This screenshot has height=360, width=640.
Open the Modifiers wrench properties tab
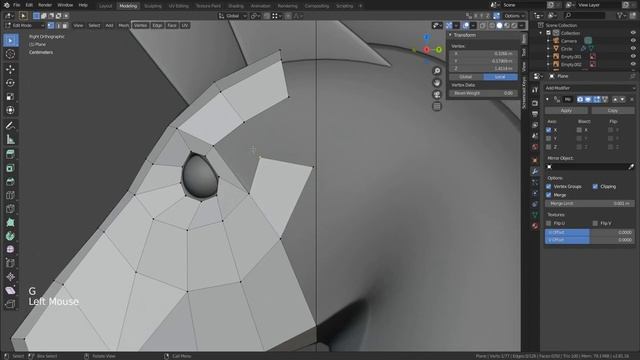click(x=535, y=171)
